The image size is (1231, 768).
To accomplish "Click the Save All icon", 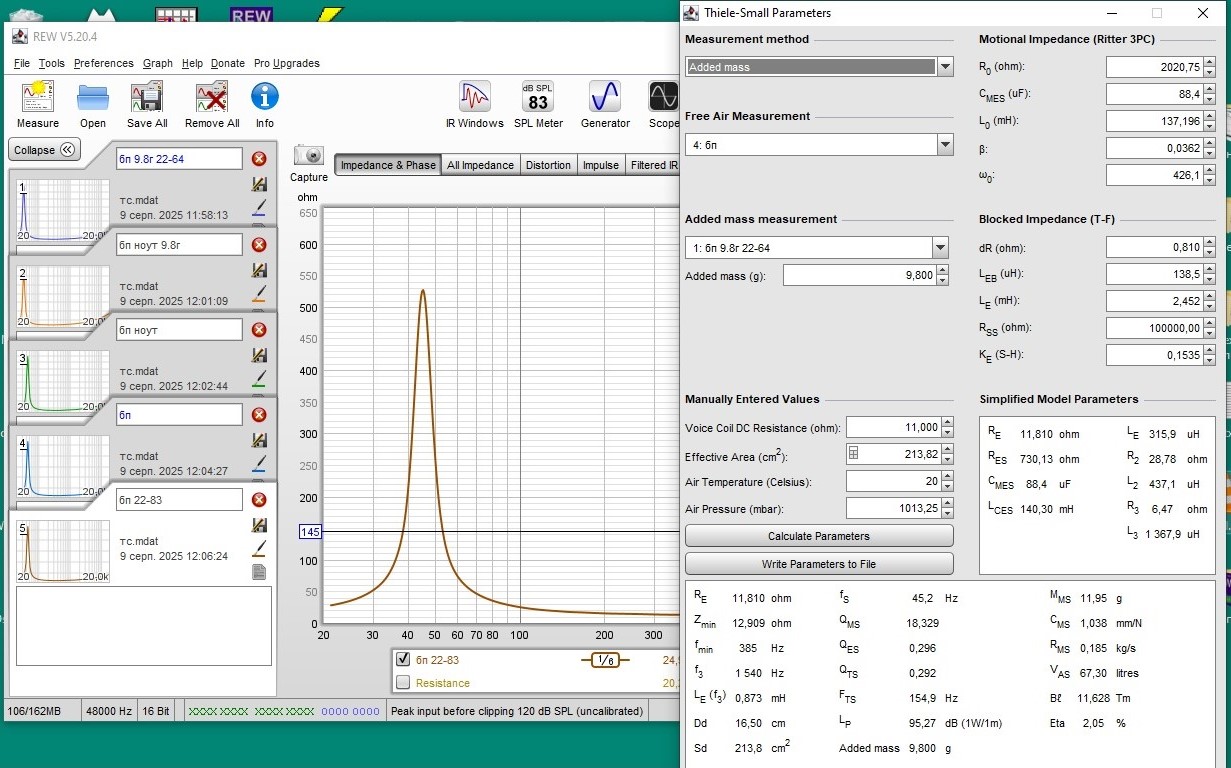I will coord(147,98).
